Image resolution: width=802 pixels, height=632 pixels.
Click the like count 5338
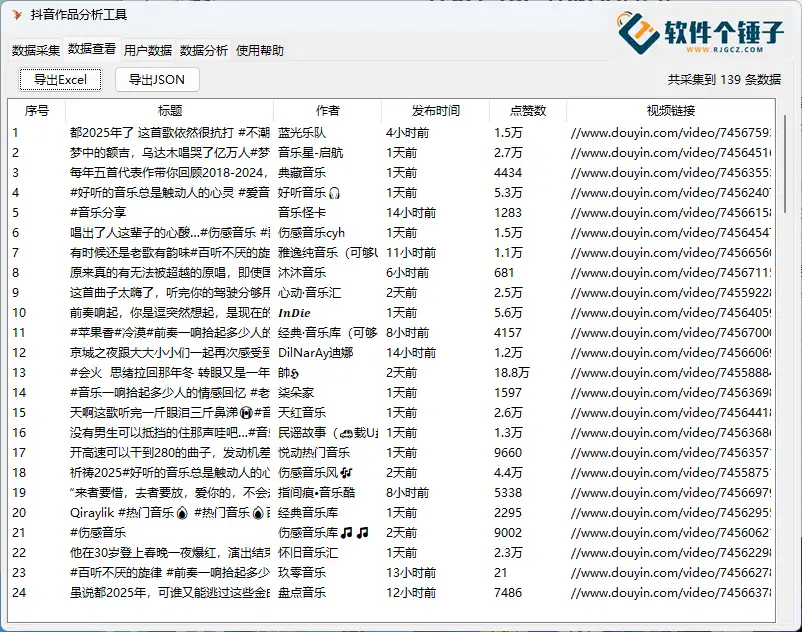click(508, 492)
